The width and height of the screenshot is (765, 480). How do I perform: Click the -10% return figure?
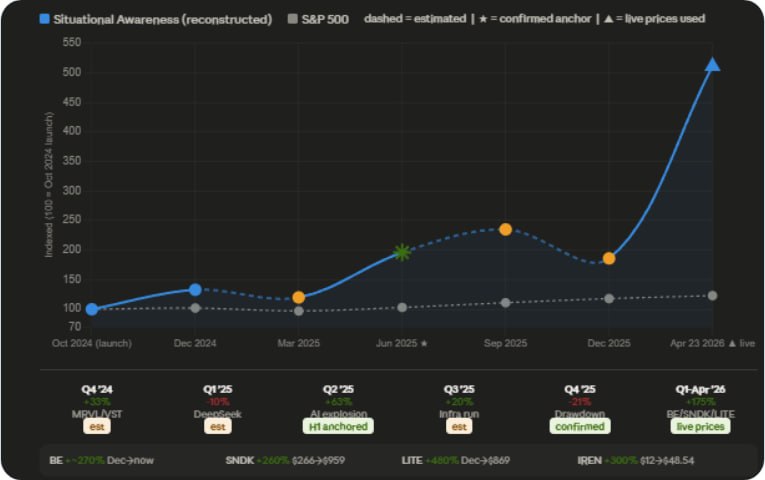coord(218,402)
